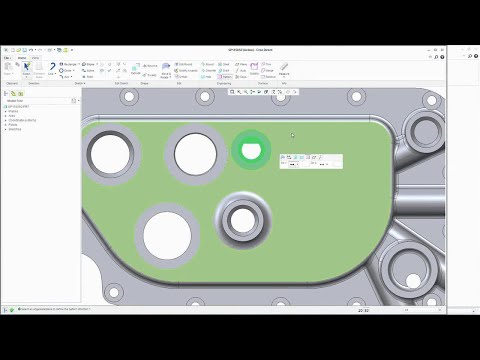
Task: Click the Hole engineering tool
Action: tap(206, 77)
